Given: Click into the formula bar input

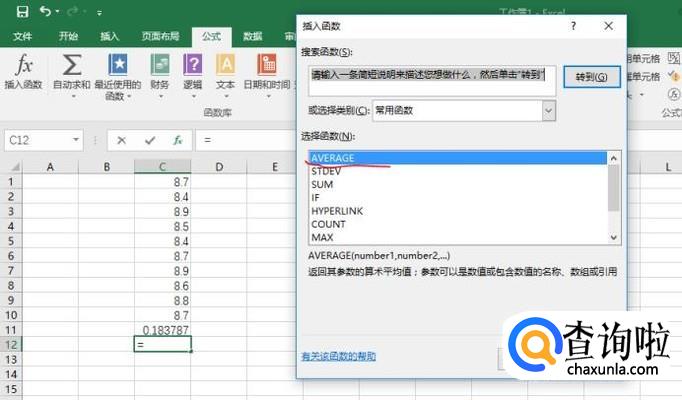Looking at the screenshot, I should coord(246,140).
